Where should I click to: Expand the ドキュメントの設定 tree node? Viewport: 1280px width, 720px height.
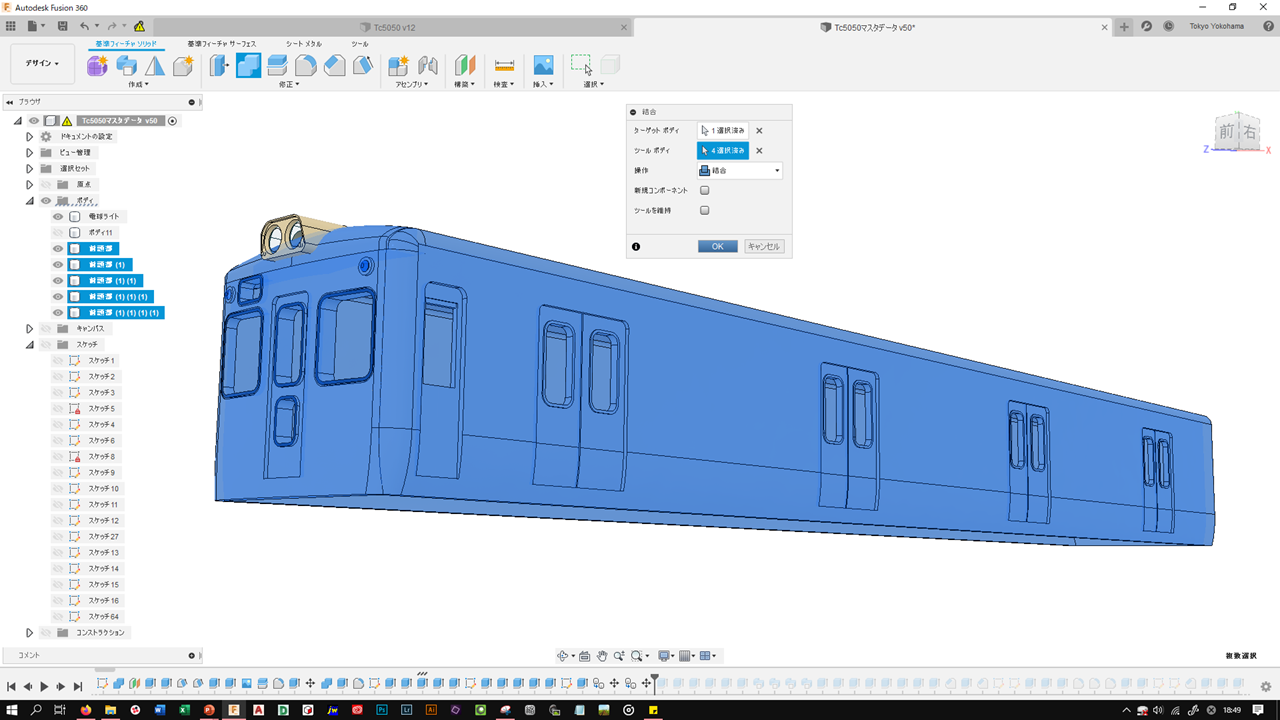(x=30, y=137)
